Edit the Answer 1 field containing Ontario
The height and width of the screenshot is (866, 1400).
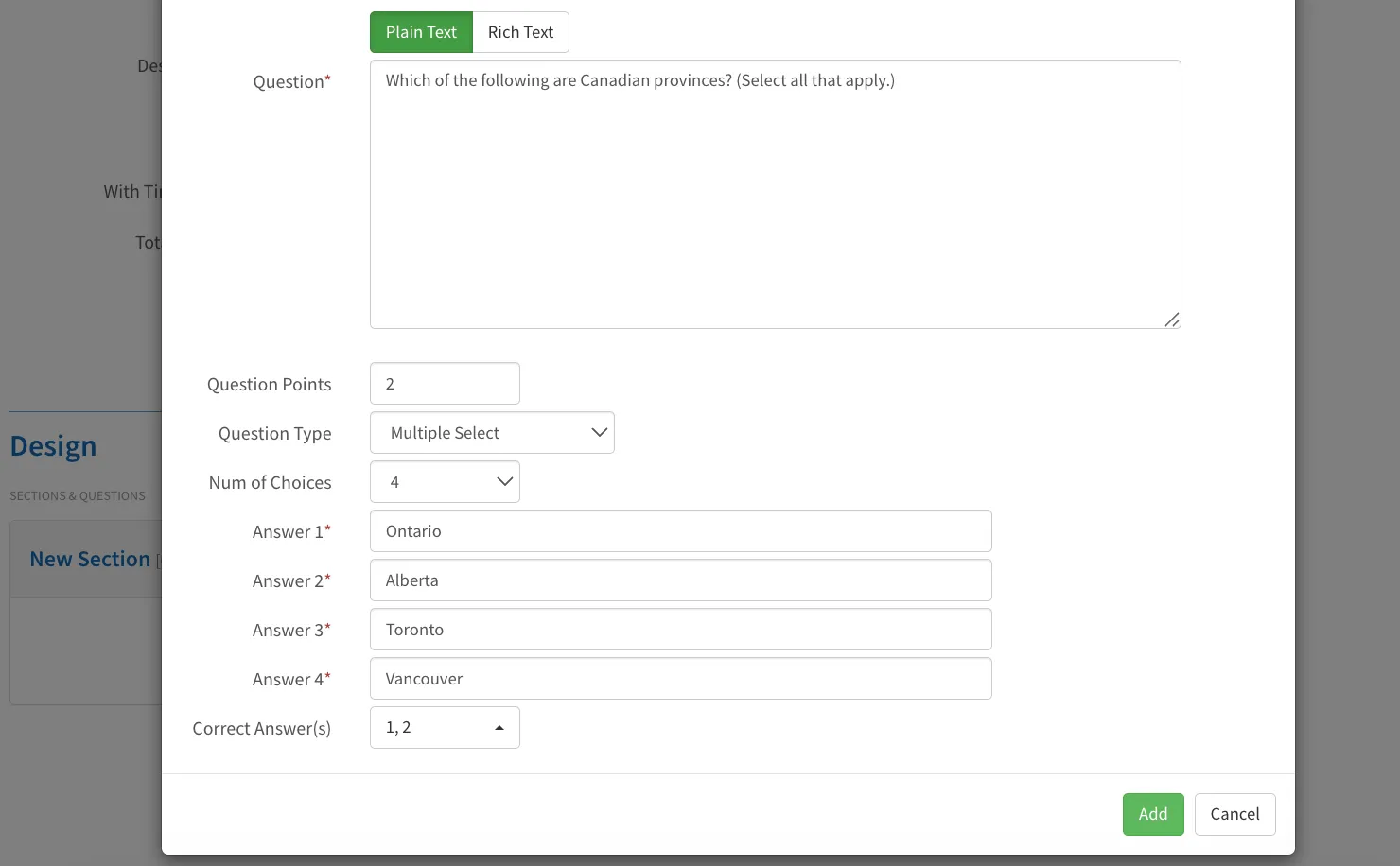coord(680,531)
